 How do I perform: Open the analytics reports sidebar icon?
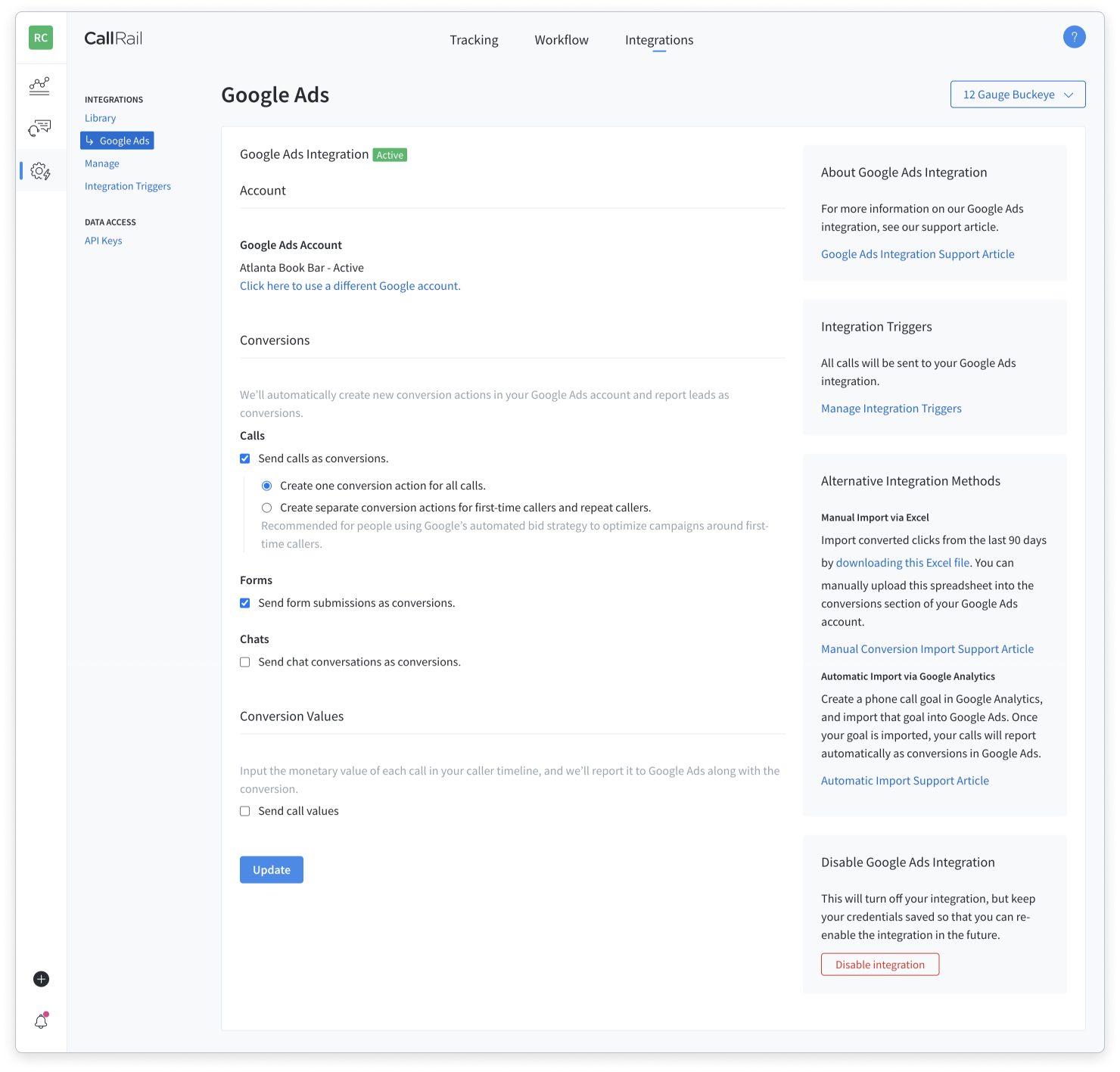(x=40, y=85)
